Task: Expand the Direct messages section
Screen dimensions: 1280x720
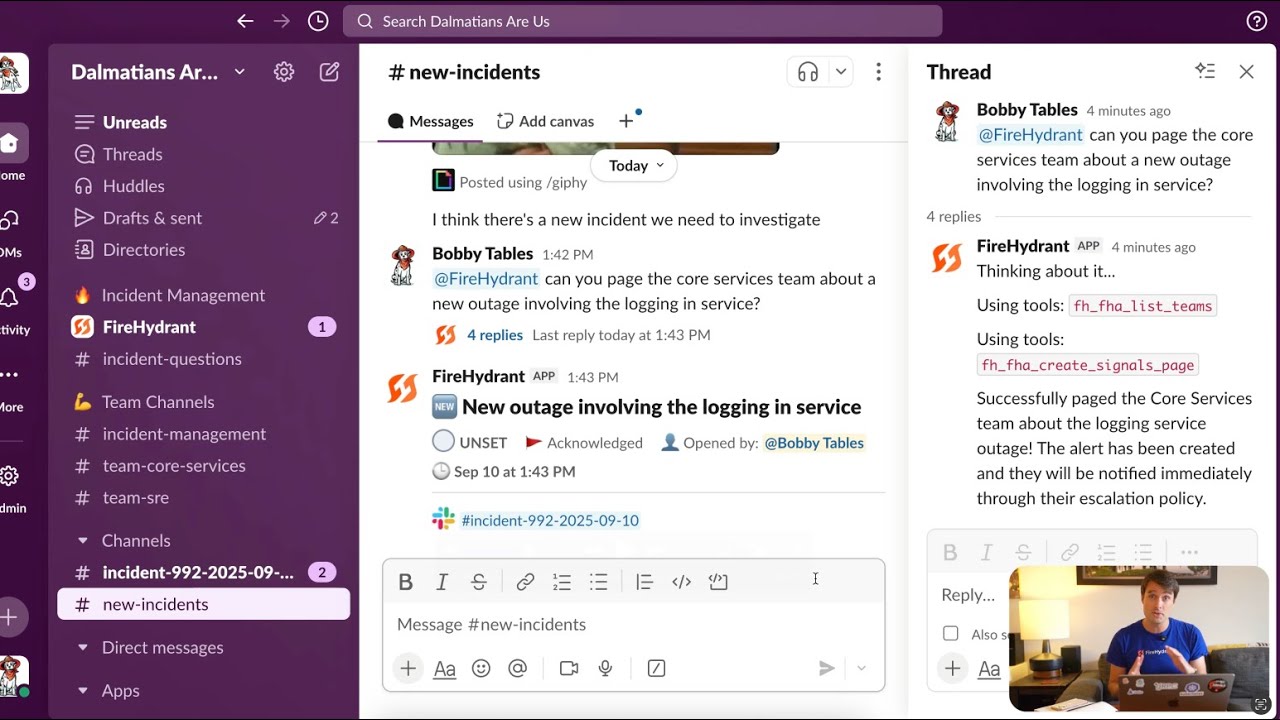Action: (83, 647)
